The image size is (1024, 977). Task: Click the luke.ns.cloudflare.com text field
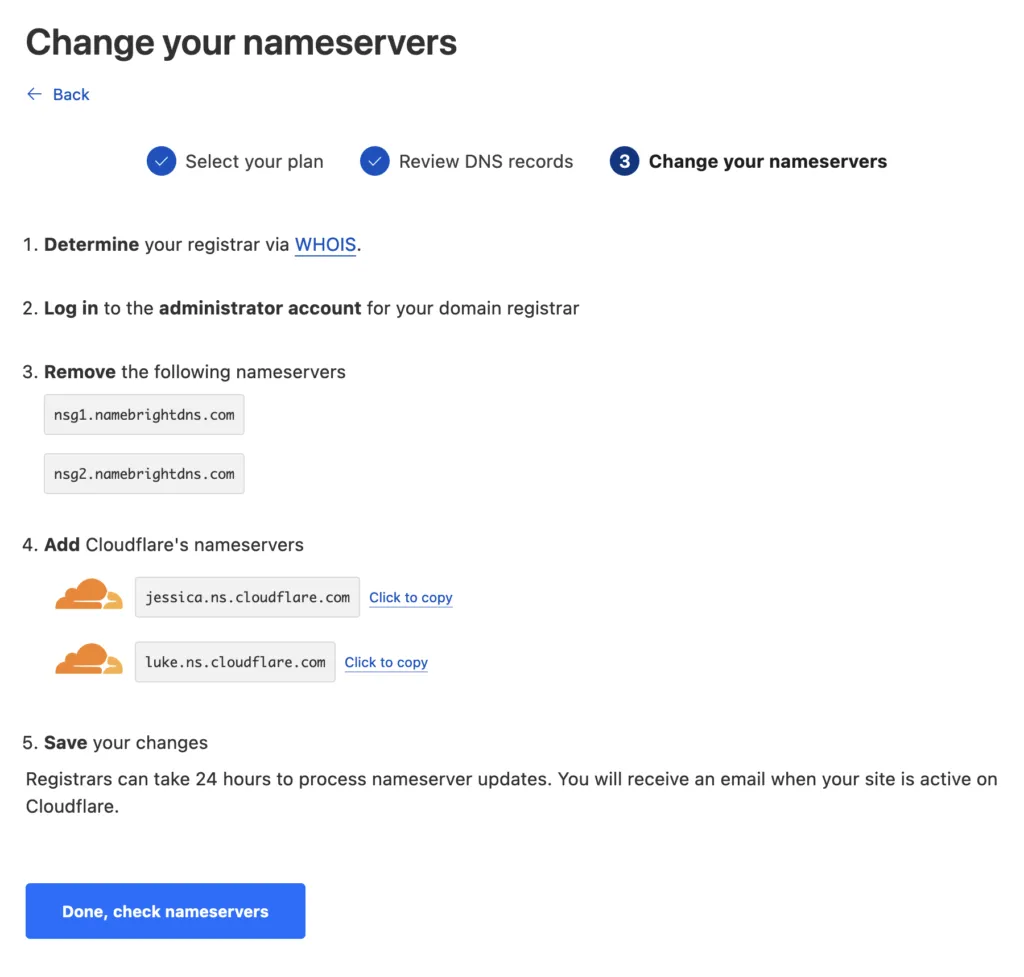point(234,661)
